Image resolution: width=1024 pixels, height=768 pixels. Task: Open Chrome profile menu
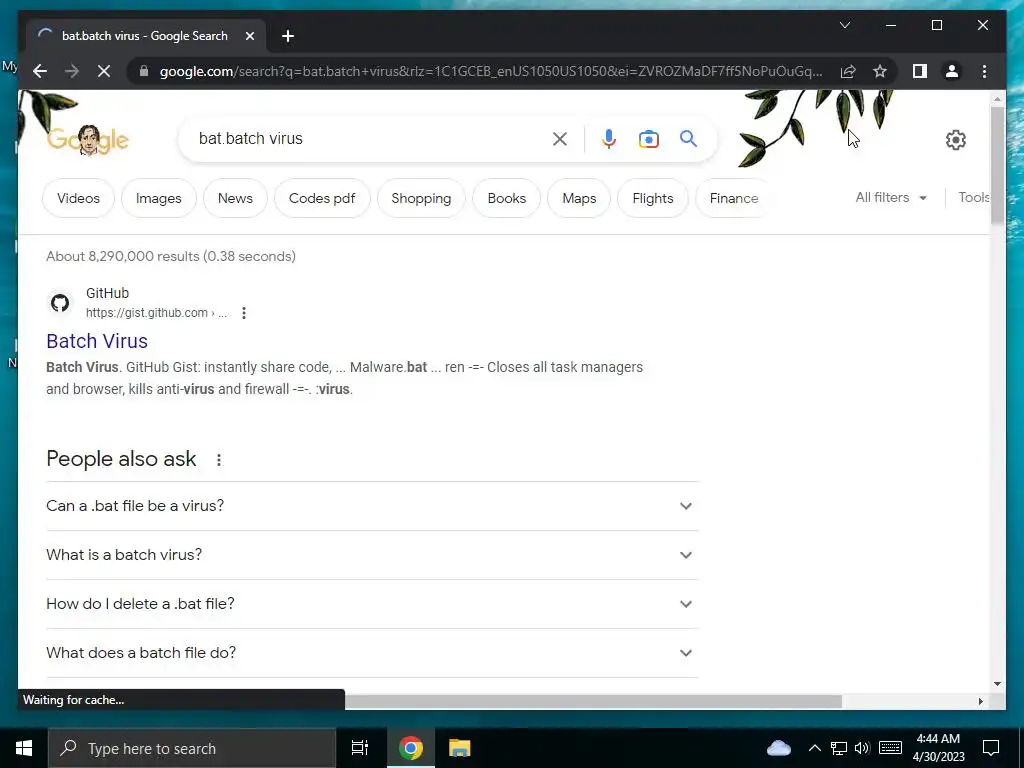952,71
